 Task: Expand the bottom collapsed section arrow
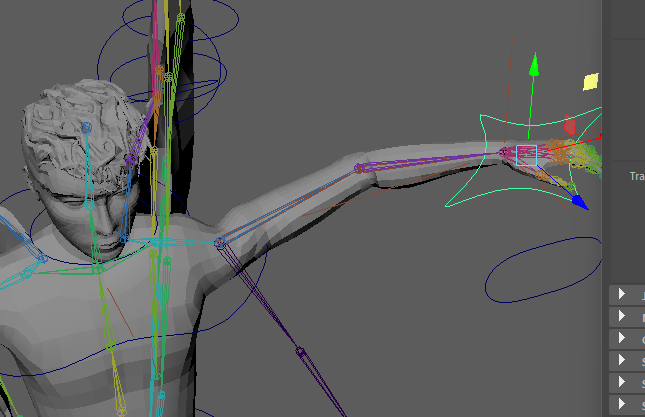[x=622, y=404]
